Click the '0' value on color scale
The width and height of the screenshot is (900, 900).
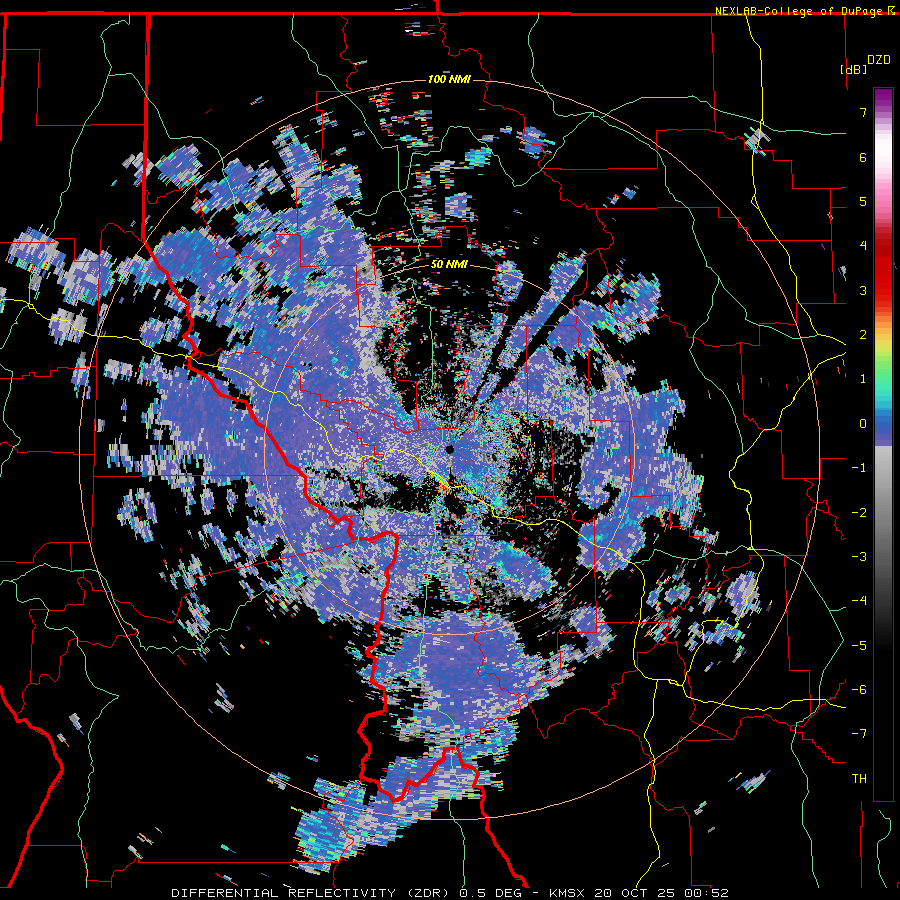point(863,424)
